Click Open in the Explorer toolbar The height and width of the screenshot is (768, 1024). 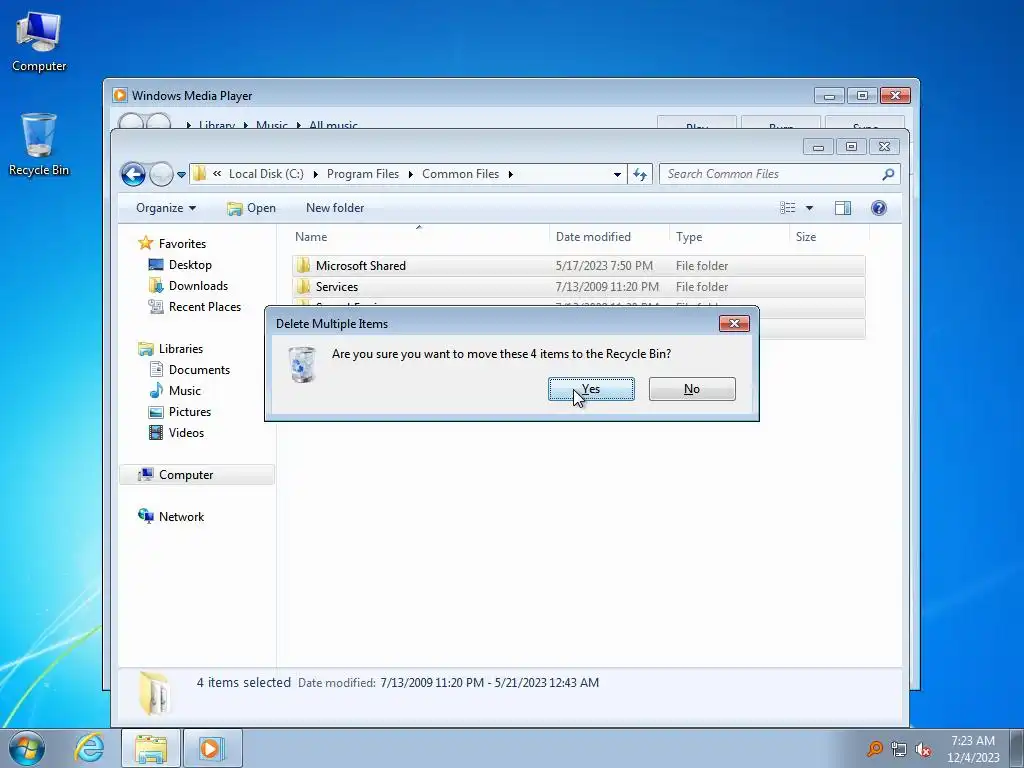coord(251,208)
